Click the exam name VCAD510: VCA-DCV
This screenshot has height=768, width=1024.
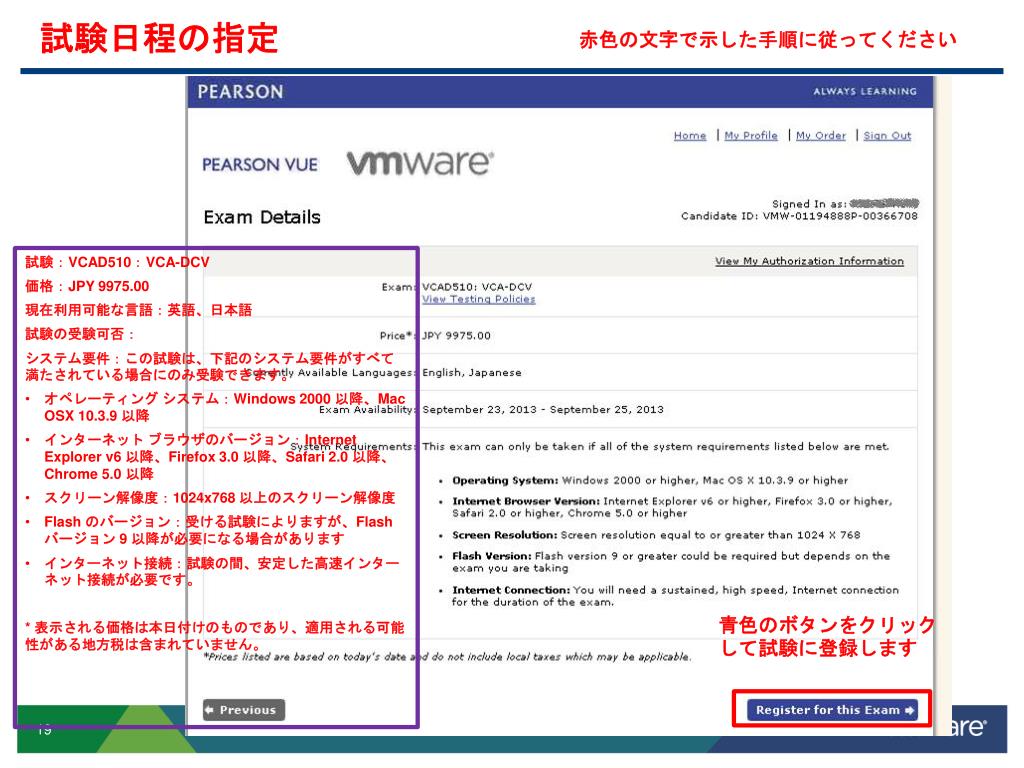click(x=477, y=287)
